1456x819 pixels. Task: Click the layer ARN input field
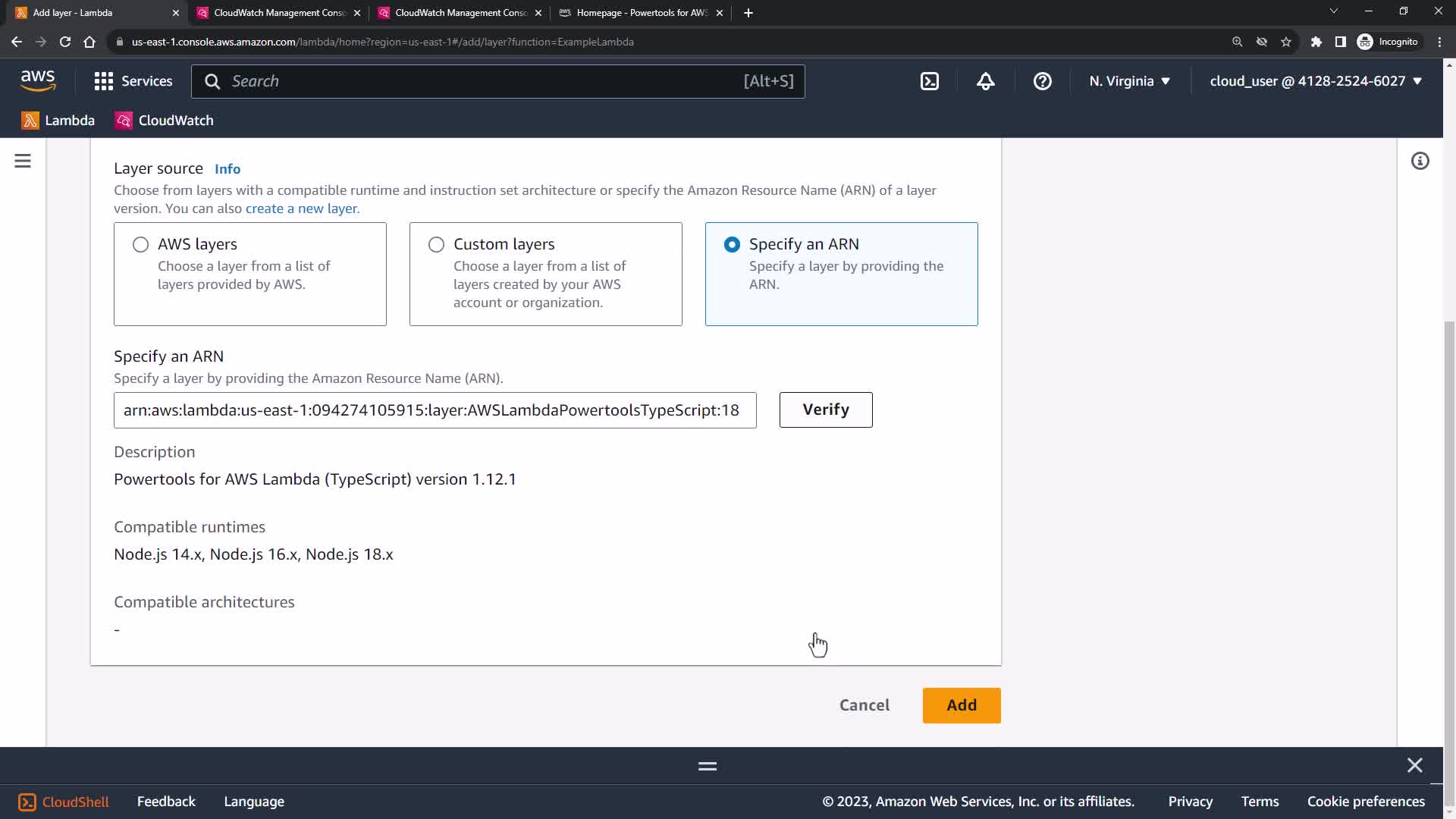pos(435,410)
